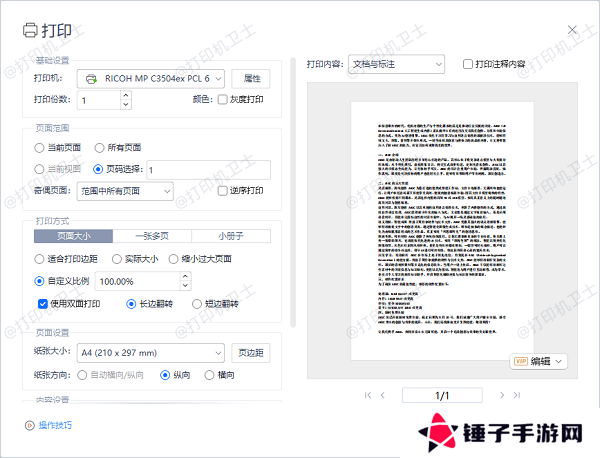Viewport: 600px width, 458px height.
Task: Open the 奇偶页面 dropdown
Action: [x=125, y=191]
